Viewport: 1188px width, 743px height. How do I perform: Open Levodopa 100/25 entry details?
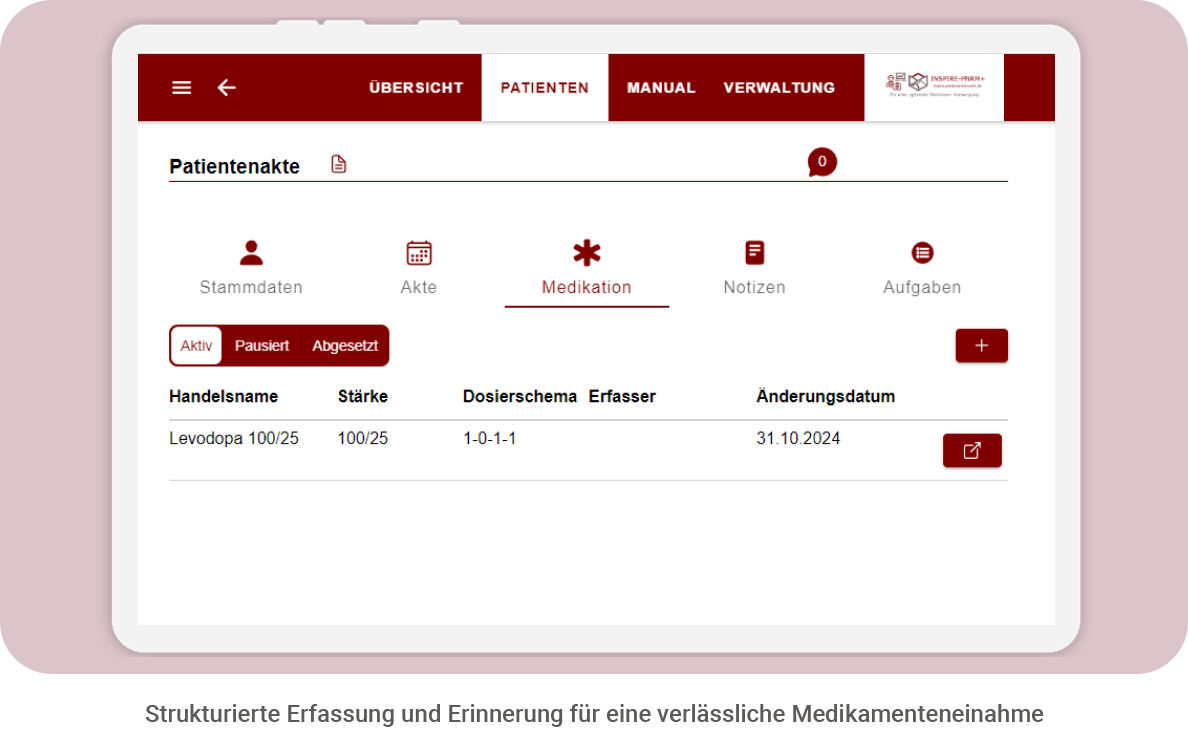click(x=972, y=451)
